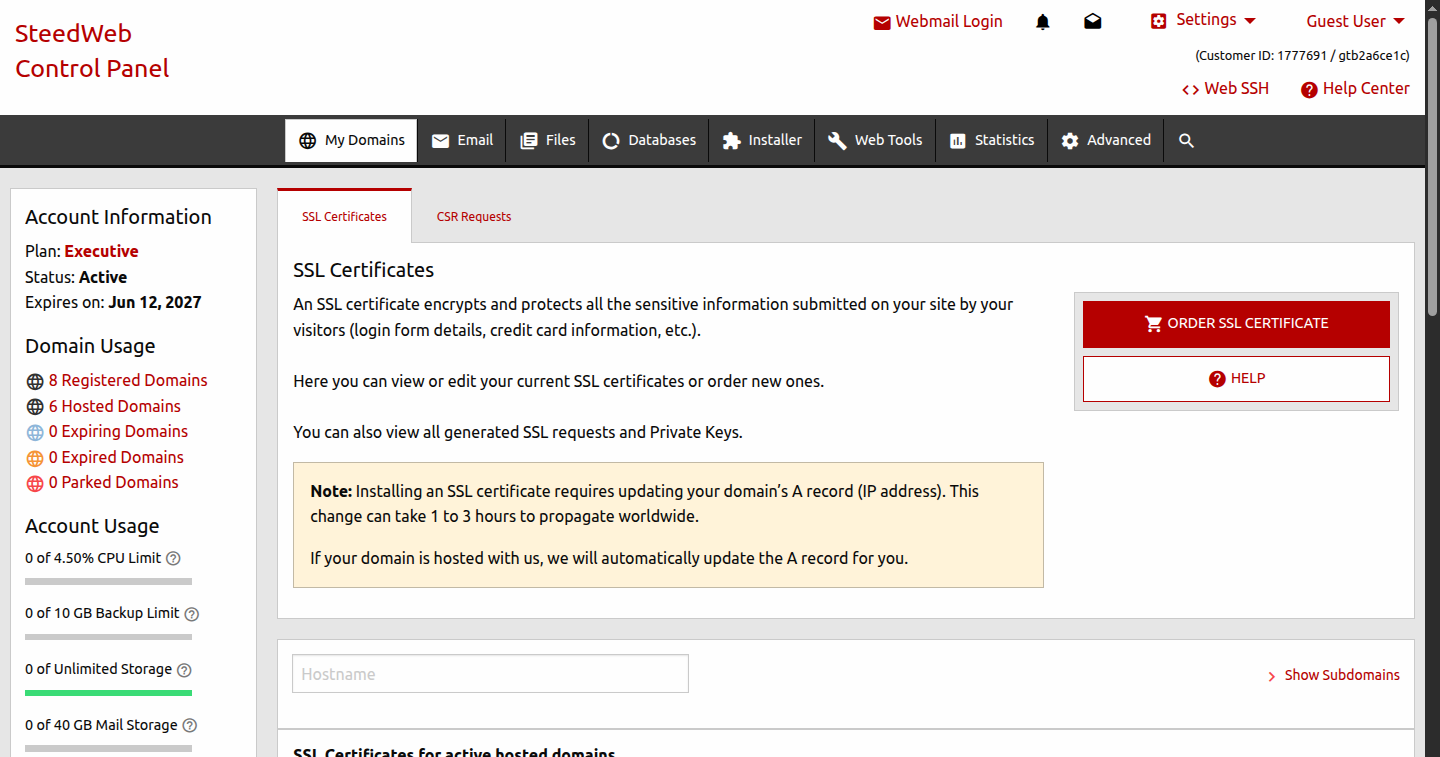Open the Settings dropdown menu
Viewport: 1440px width, 757px height.
tap(1203, 20)
